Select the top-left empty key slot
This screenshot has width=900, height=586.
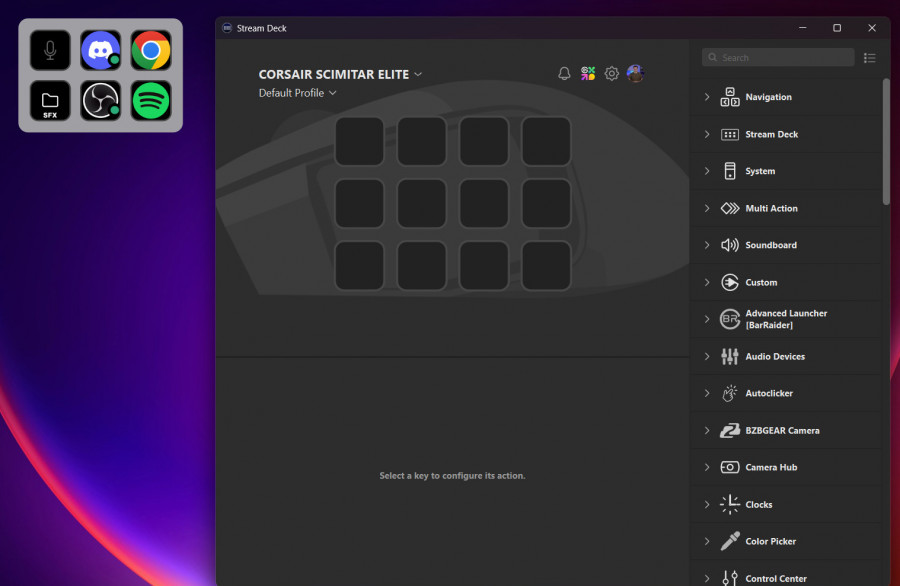click(x=359, y=141)
